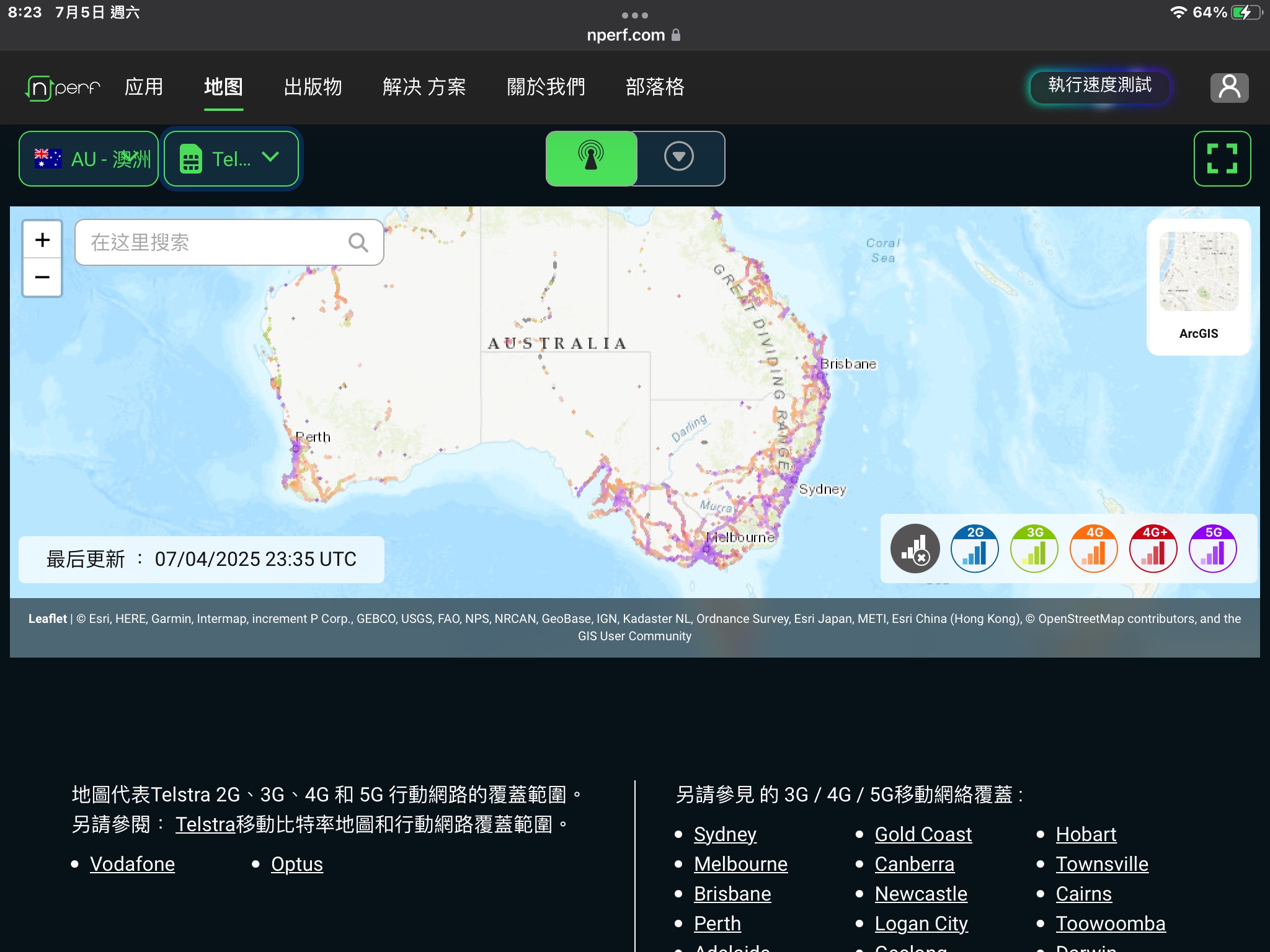Open the Telstra bitrate map link

click(x=205, y=824)
